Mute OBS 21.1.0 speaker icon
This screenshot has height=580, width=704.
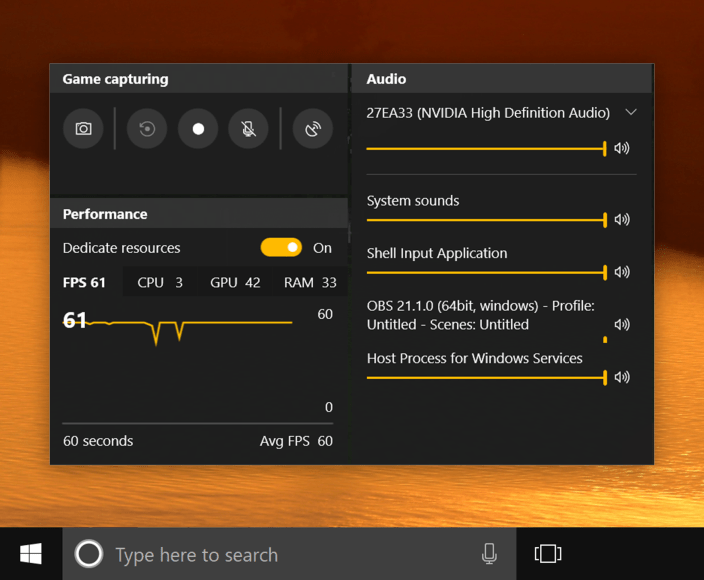coord(622,324)
